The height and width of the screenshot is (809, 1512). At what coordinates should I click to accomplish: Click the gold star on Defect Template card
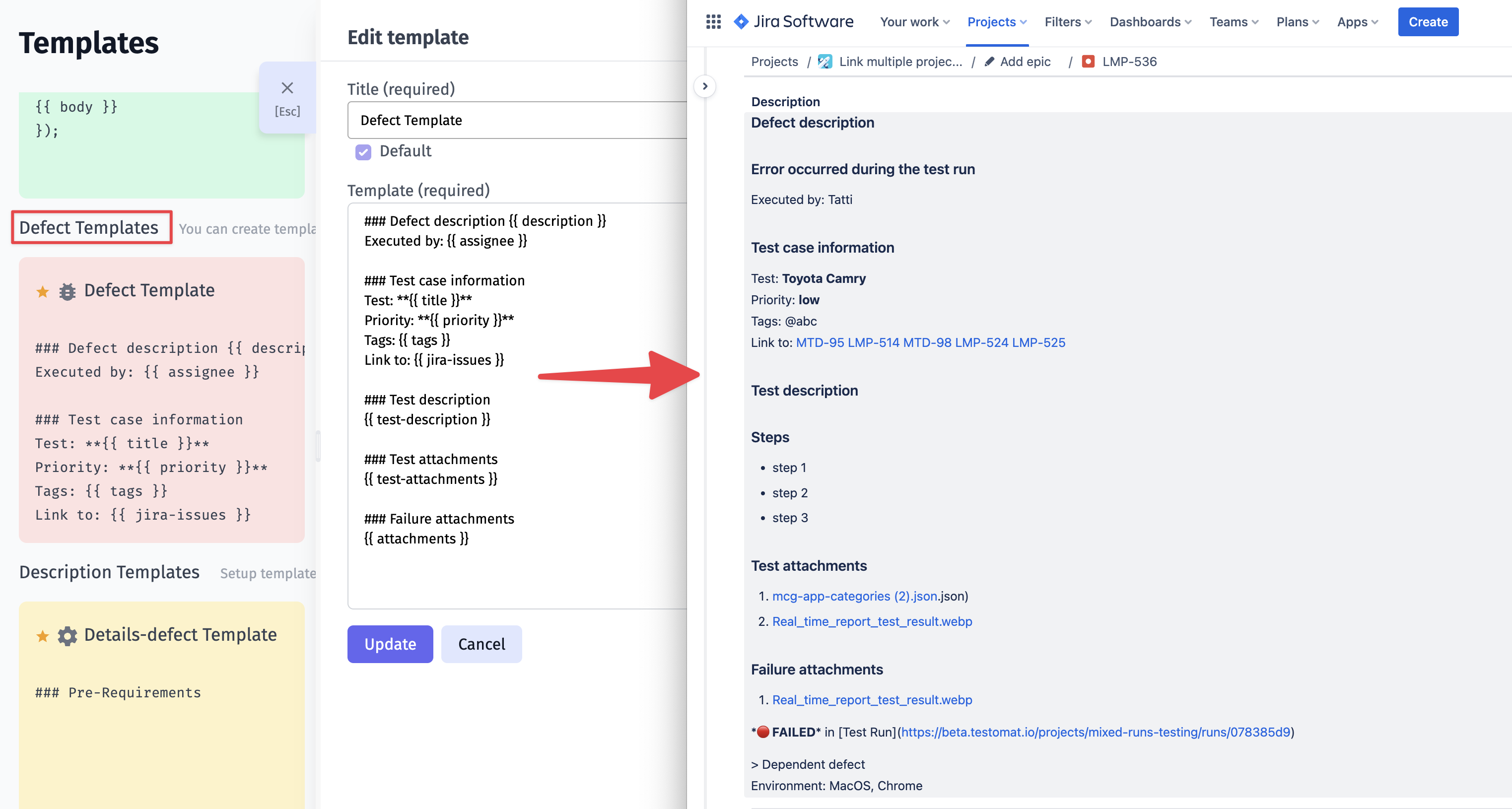tap(42, 291)
